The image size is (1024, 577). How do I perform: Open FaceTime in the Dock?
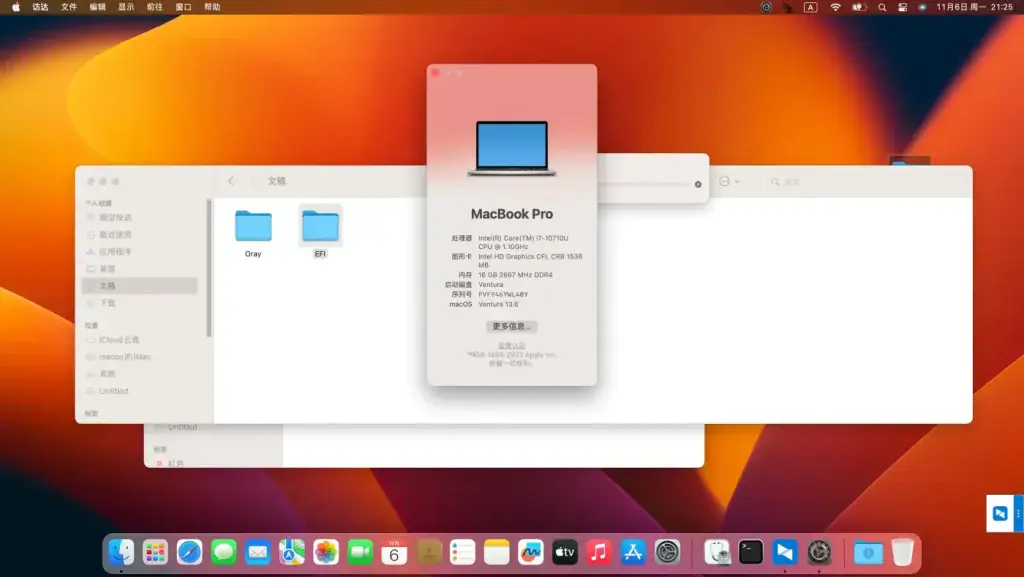pyautogui.click(x=360, y=553)
